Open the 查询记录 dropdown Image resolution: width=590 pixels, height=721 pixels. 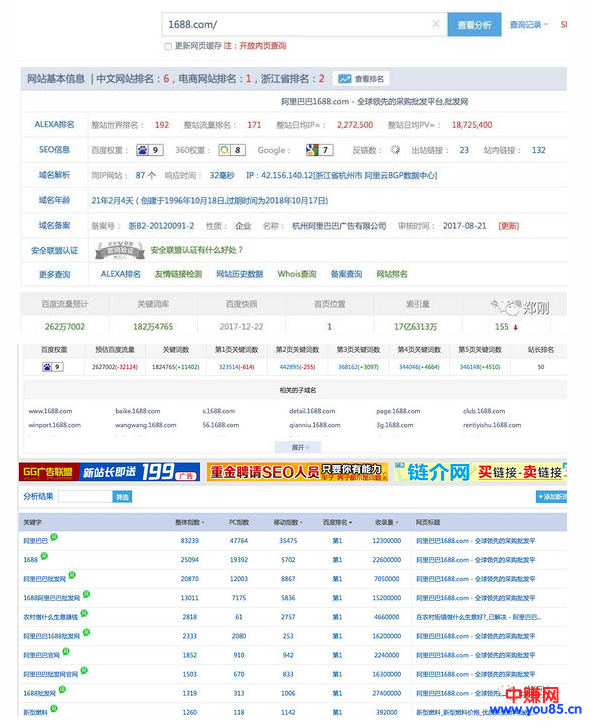click(529, 24)
